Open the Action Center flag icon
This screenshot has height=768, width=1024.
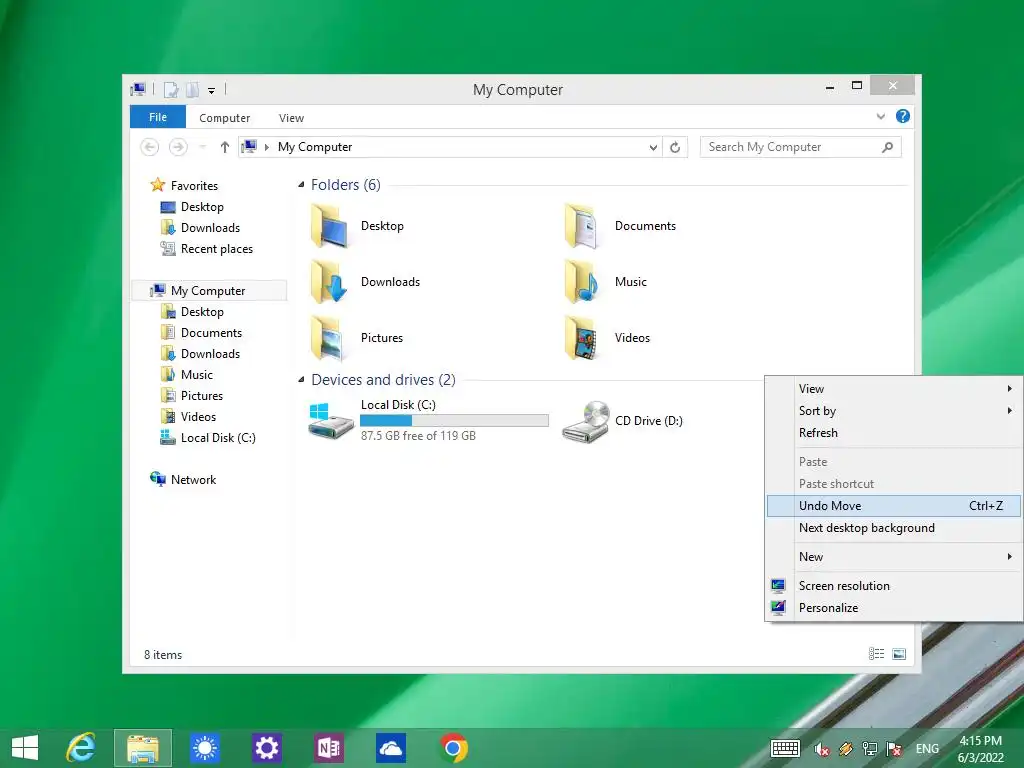click(893, 749)
